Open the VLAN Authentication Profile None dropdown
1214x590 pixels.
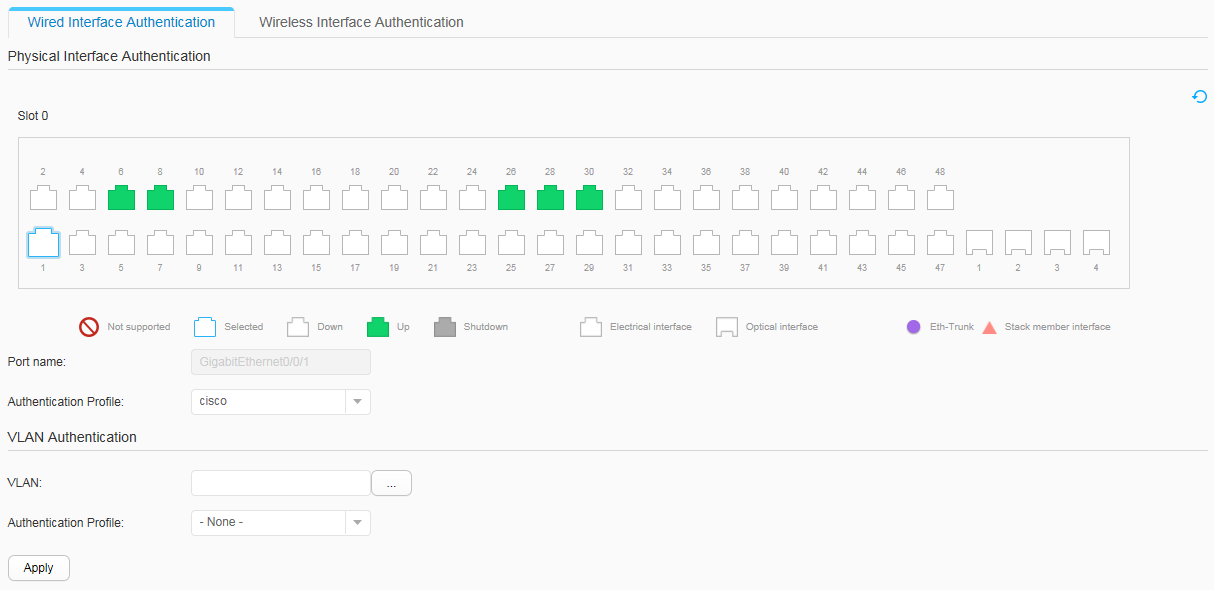[280, 522]
